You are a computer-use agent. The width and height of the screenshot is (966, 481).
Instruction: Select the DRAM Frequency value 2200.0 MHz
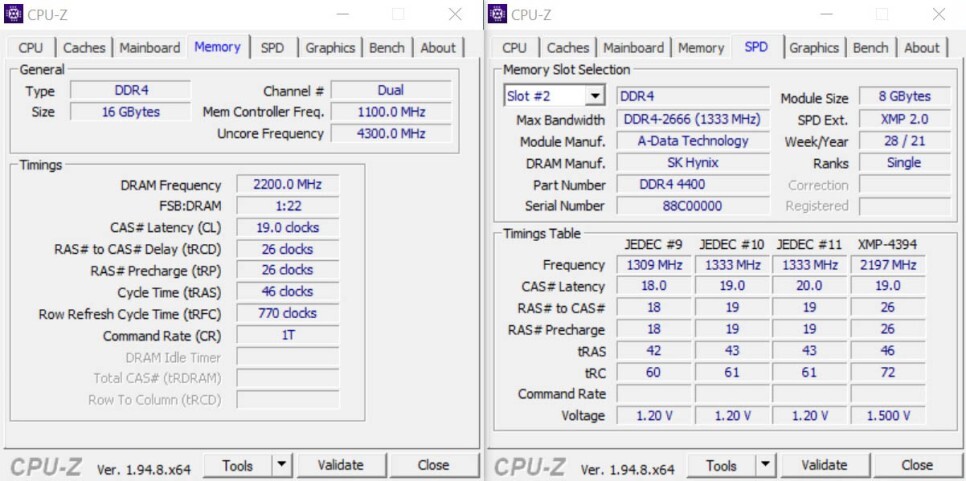click(x=288, y=184)
